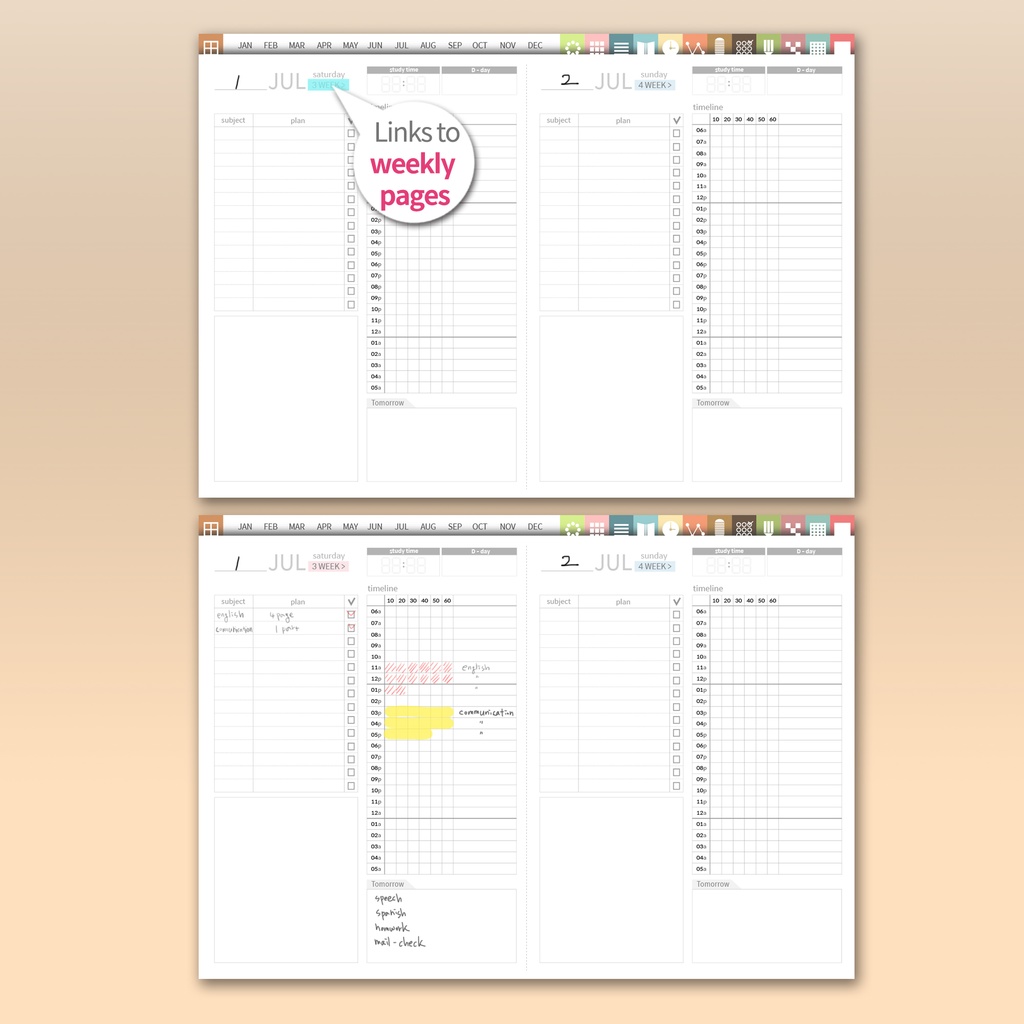The height and width of the screenshot is (1024, 1024).
Task: Click pink hatched block at 11a timeline
Action: click(419, 667)
